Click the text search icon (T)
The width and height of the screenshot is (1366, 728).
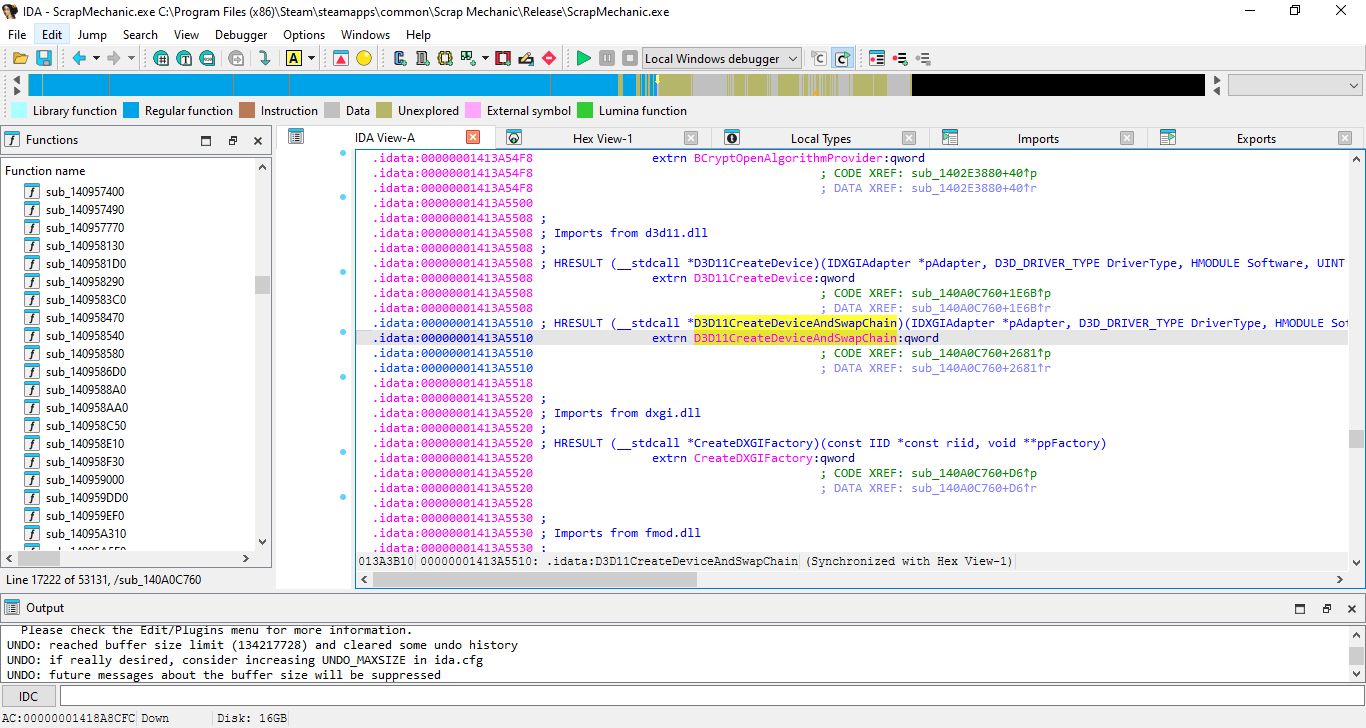[184, 59]
